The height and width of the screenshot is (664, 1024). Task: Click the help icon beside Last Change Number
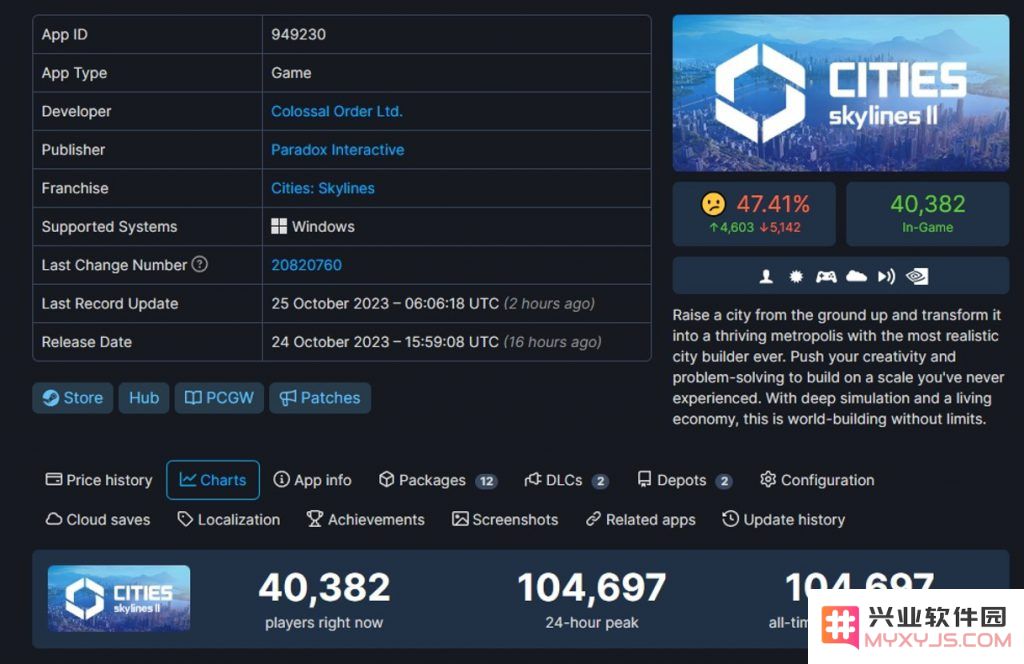click(x=200, y=264)
